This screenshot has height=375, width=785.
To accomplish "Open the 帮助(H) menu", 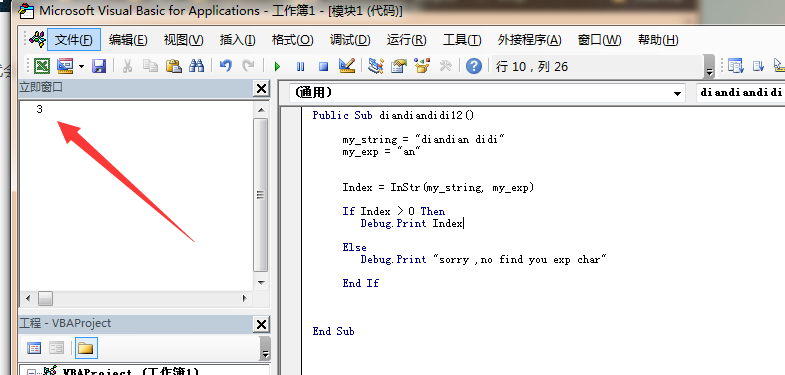I will click(658, 40).
